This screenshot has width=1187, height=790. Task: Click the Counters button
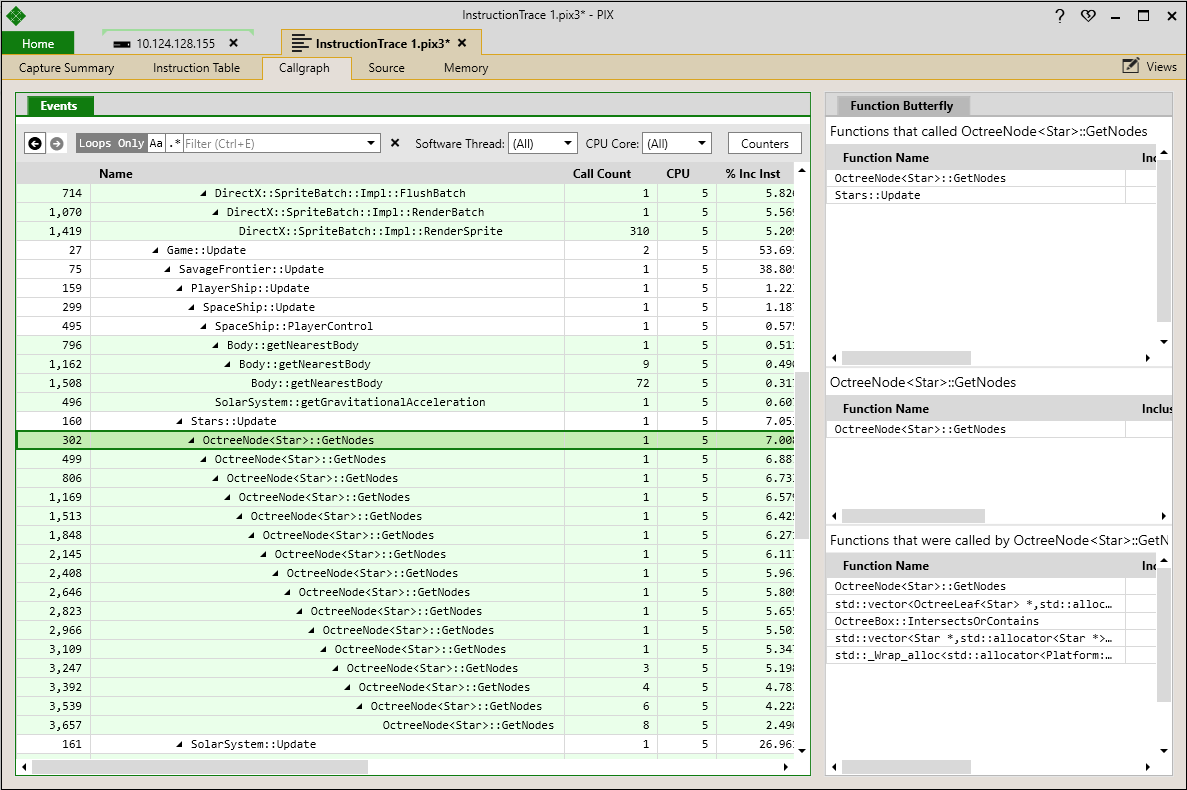tap(765, 143)
